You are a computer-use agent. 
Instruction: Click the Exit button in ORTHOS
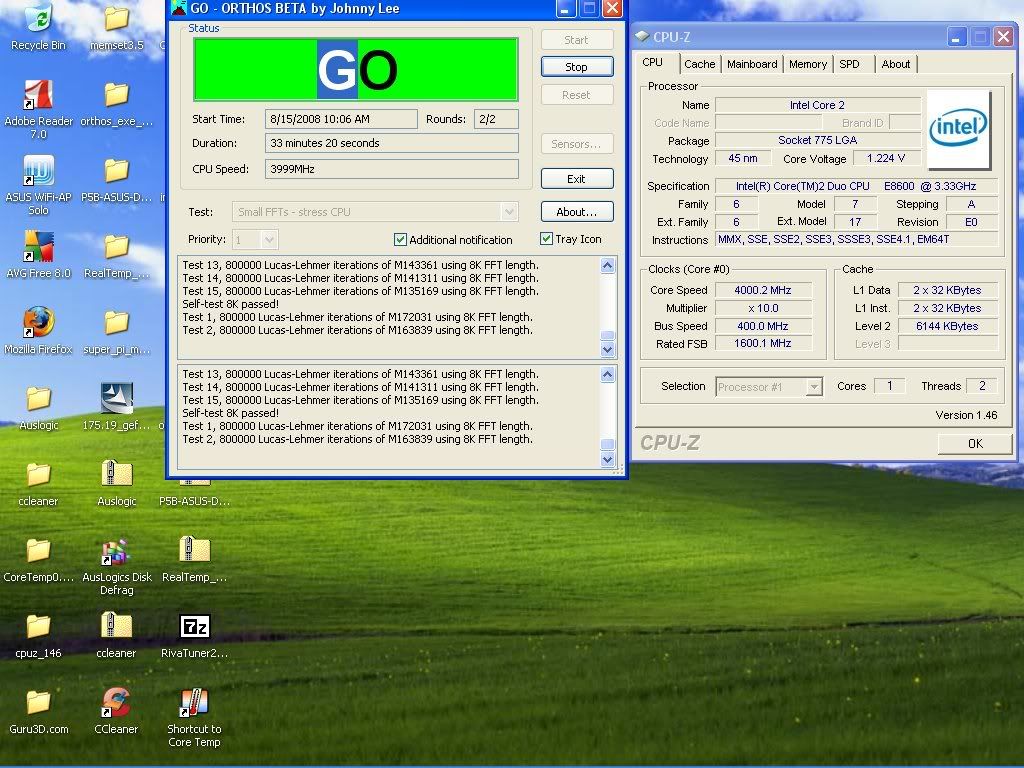point(577,179)
